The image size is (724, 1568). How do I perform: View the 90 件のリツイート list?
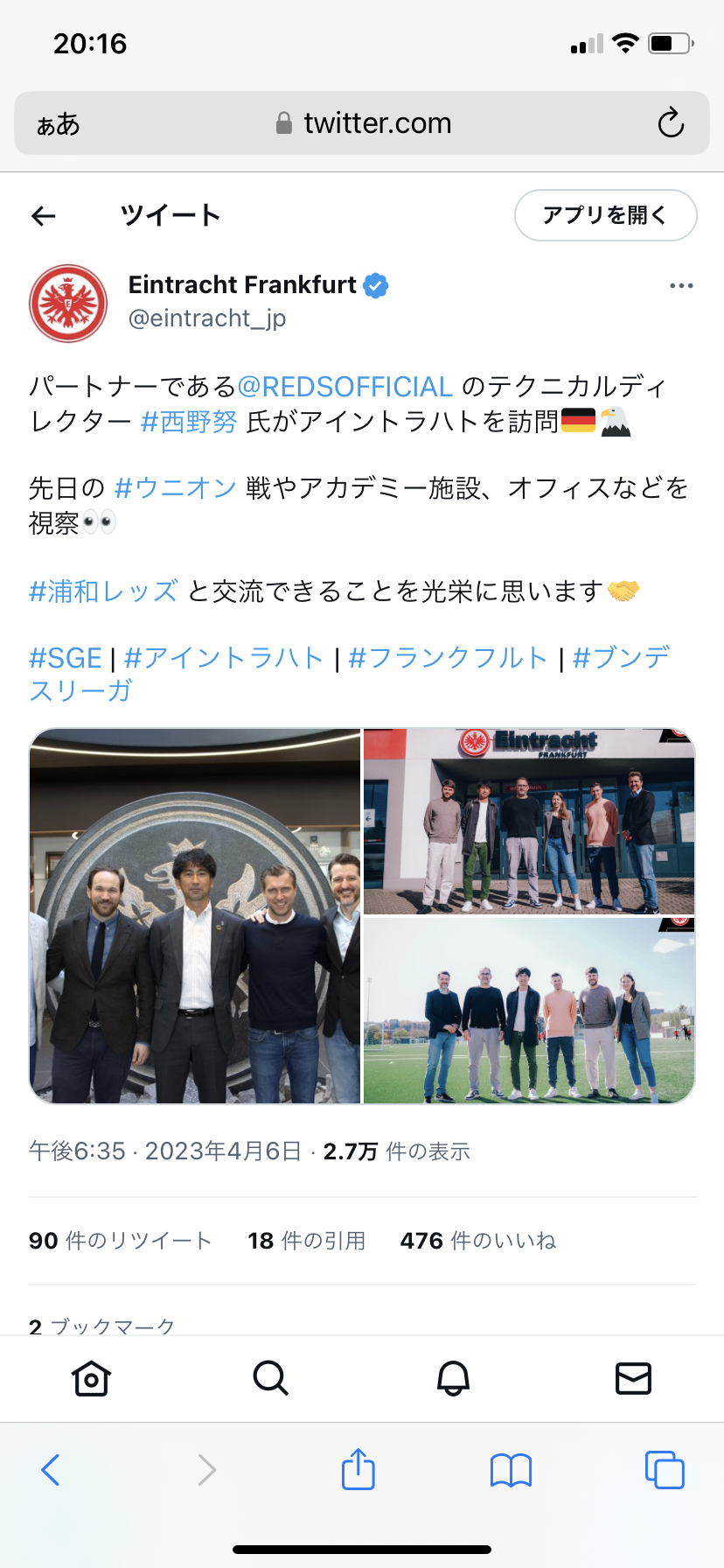click(x=121, y=1241)
